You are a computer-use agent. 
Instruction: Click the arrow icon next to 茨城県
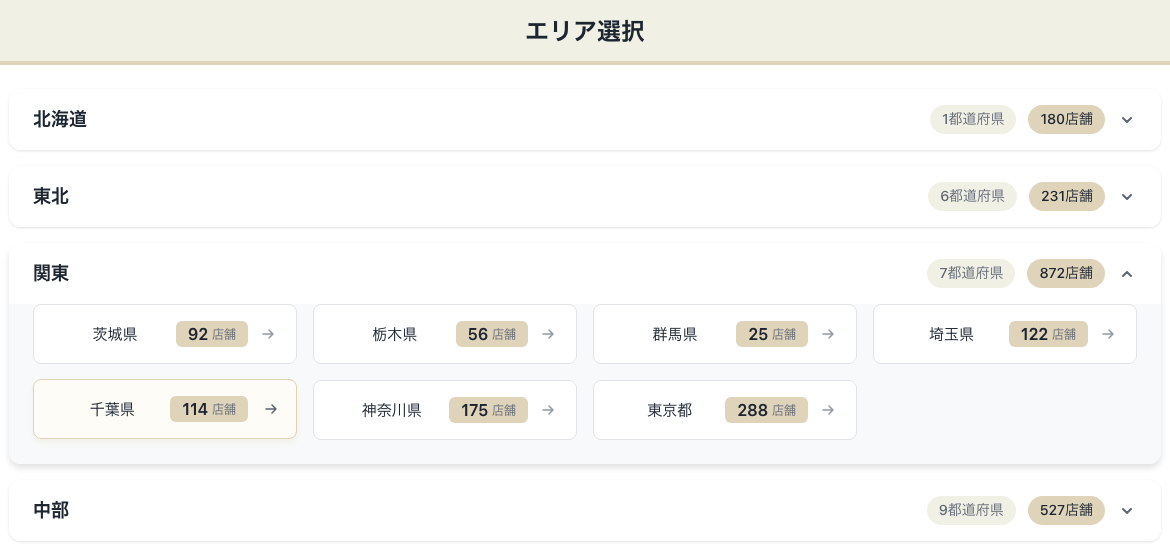pyautogui.click(x=268, y=334)
